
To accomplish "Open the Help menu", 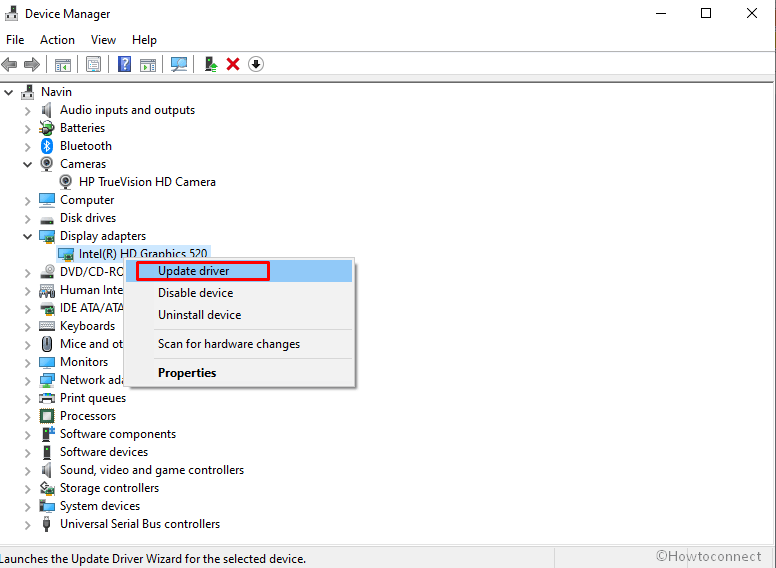I will (x=144, y=40).
